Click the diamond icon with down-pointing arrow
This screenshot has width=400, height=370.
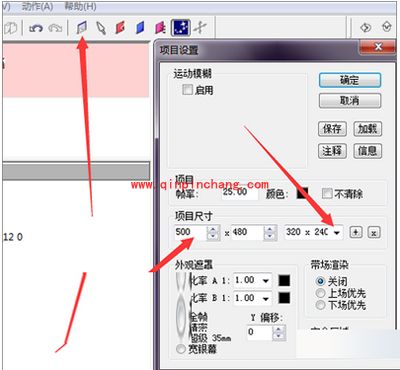386,27
